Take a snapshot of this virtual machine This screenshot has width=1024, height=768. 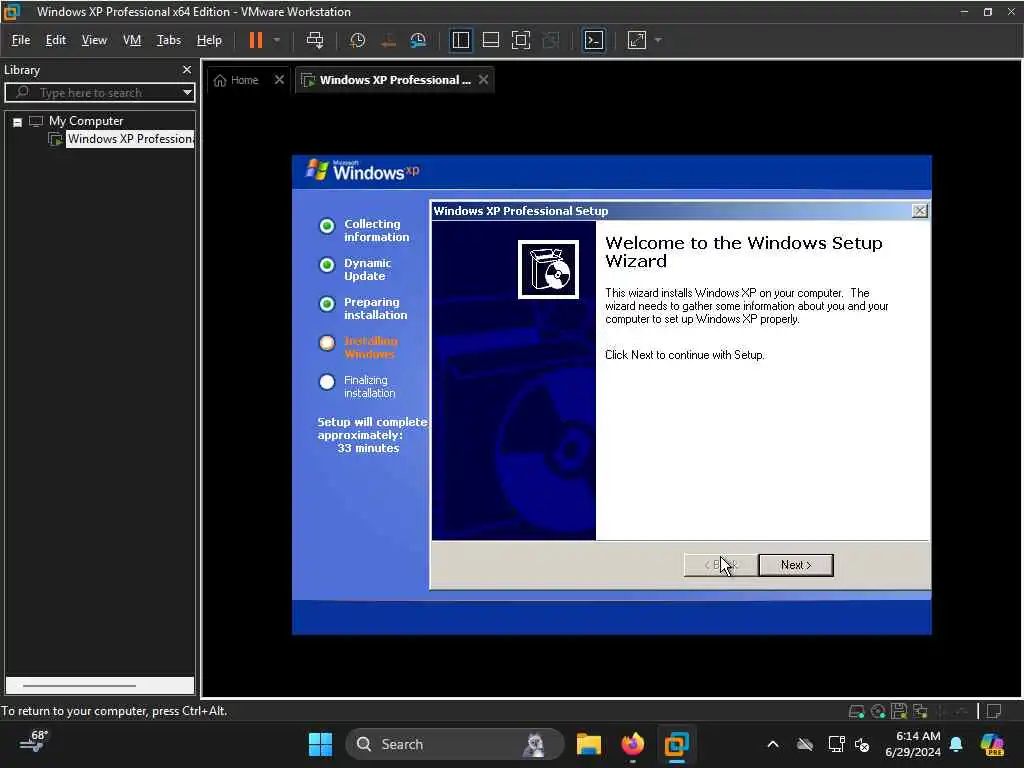(x=357, y=40)
